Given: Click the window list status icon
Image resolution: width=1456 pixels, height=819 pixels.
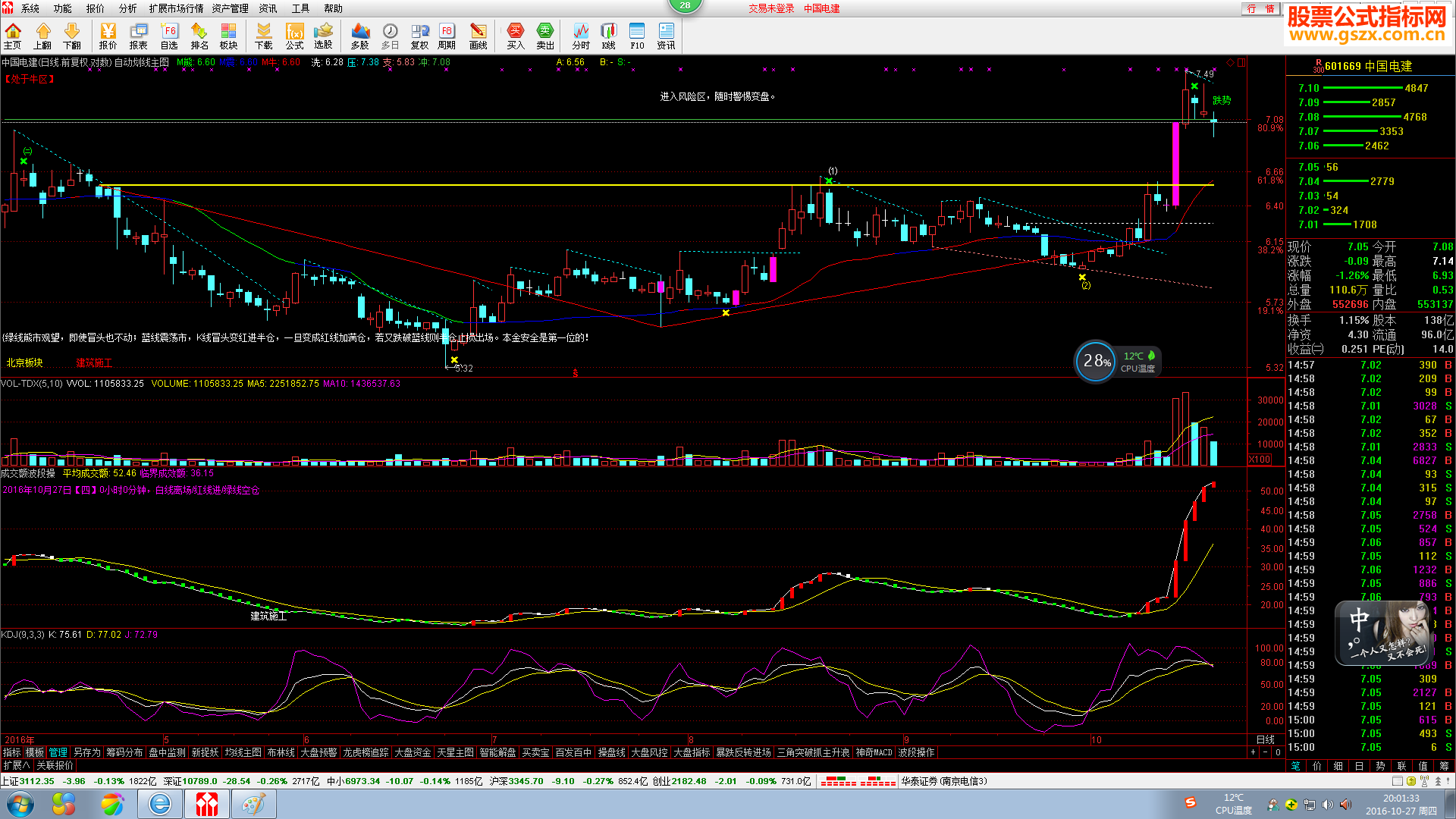Looking at the screenshot, I should (1398, 781).
